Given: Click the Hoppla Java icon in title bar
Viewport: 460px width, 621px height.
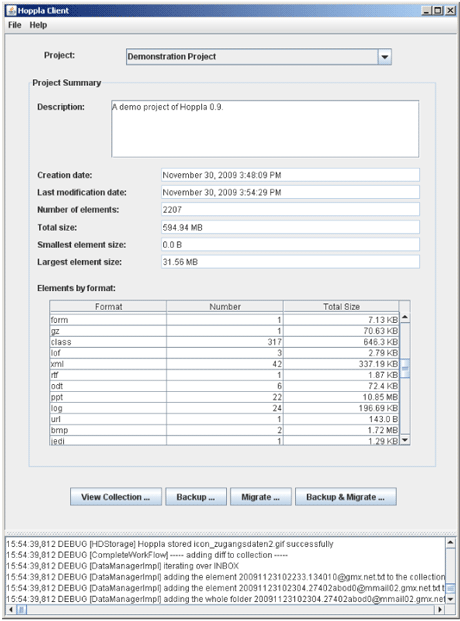Looking at the screenshot, I should tap(11, 10).
